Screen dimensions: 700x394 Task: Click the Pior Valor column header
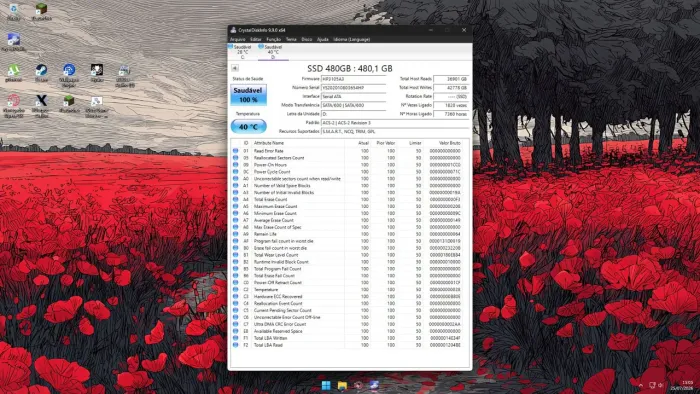point(386,143)
